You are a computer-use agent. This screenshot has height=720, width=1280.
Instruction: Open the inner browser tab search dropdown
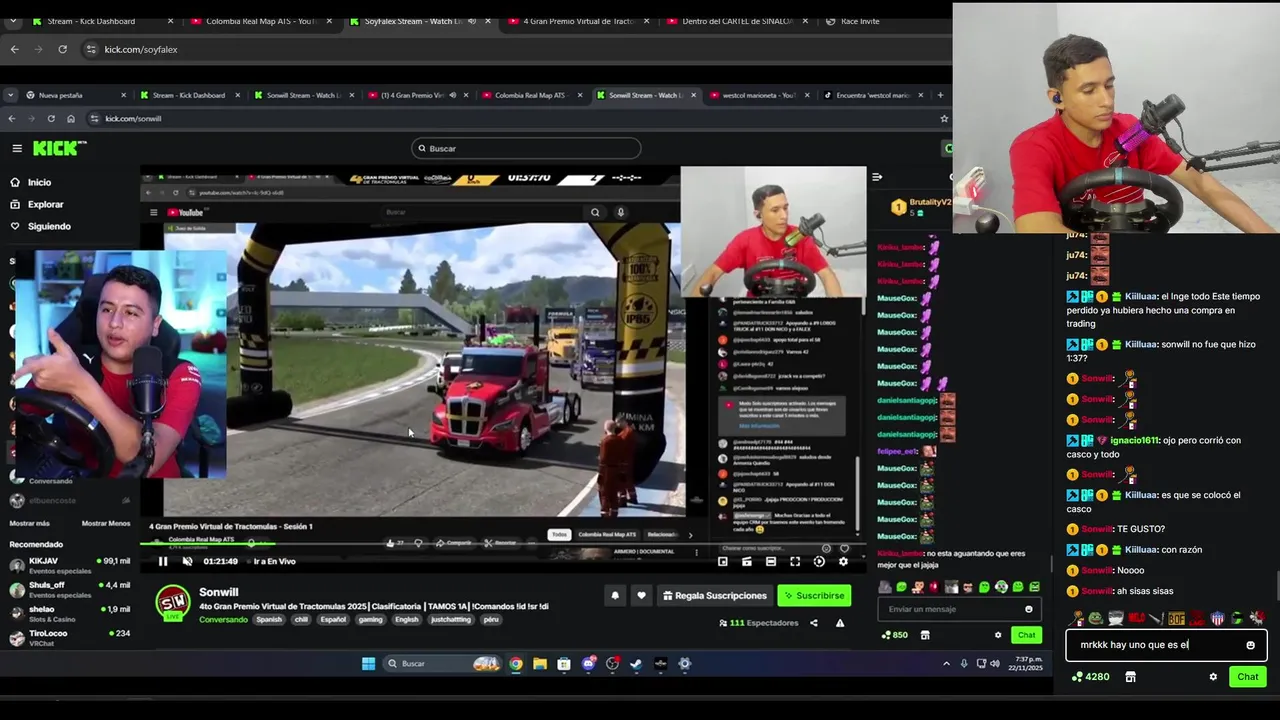(10, 95)
